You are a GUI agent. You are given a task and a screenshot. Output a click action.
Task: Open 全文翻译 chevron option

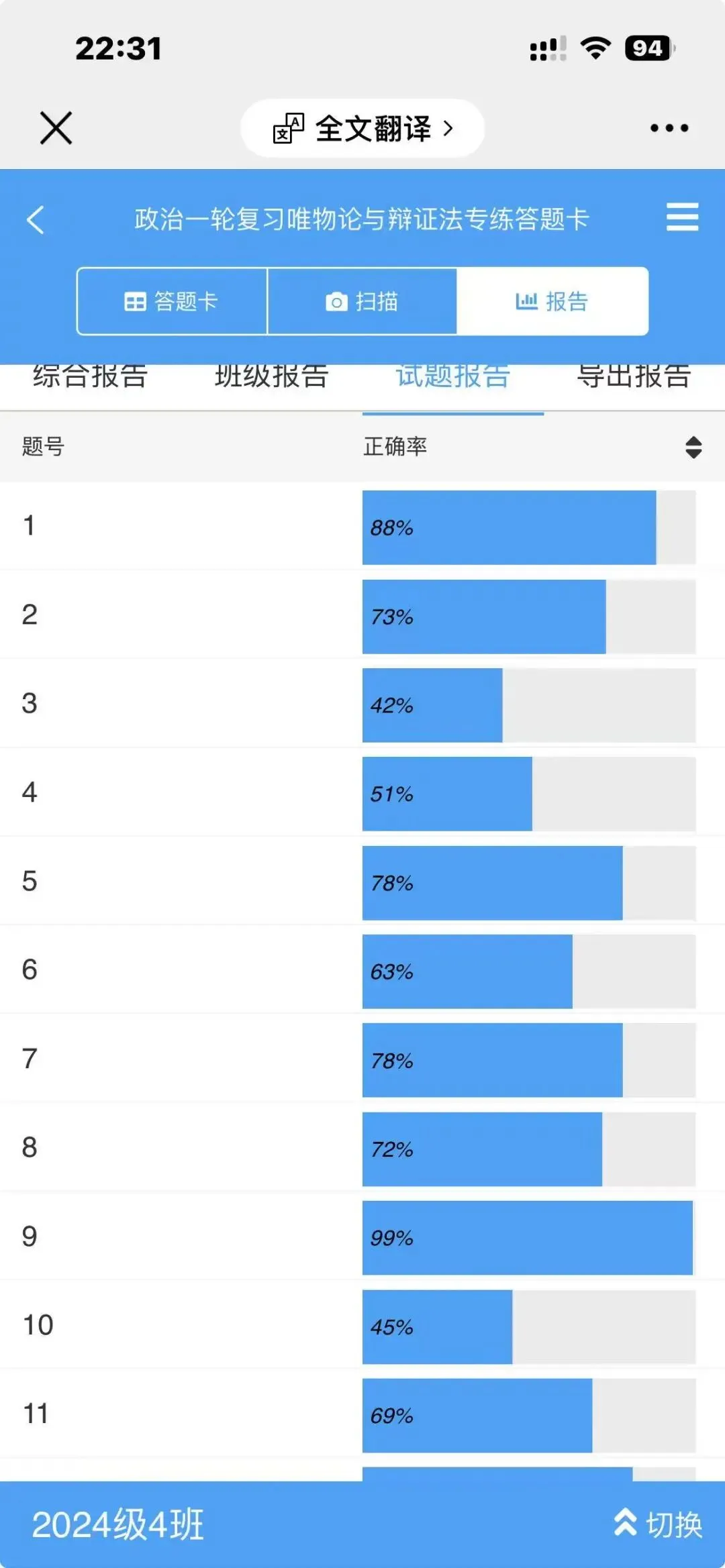[448, 128]
